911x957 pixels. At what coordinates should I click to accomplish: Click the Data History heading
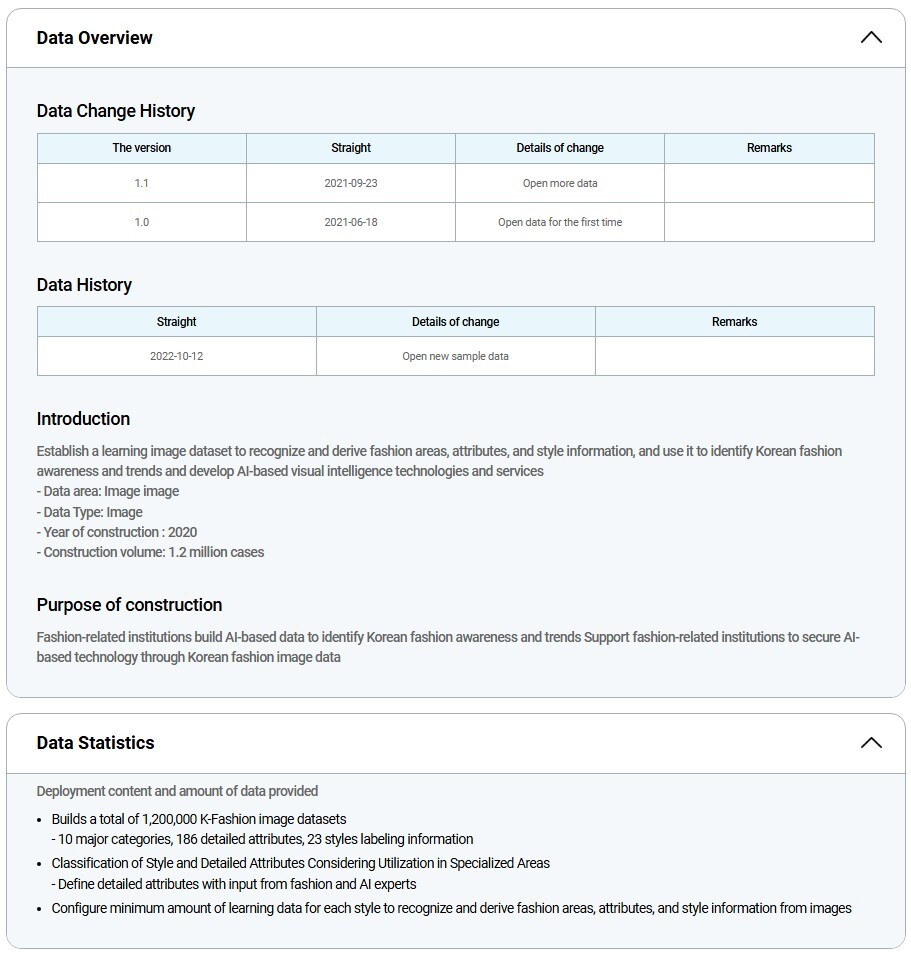(85, 285)
